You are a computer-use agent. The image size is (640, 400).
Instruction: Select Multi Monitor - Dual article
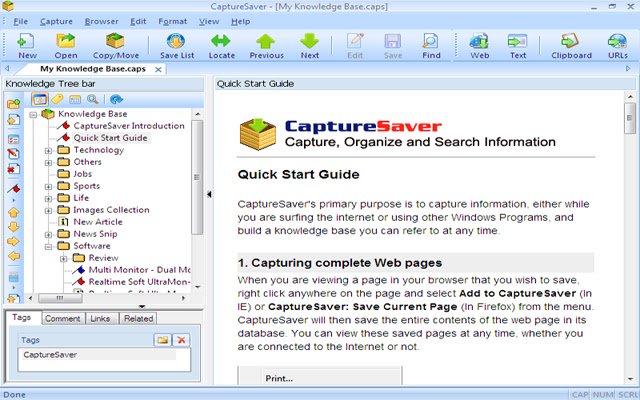(x=139, y=270)
